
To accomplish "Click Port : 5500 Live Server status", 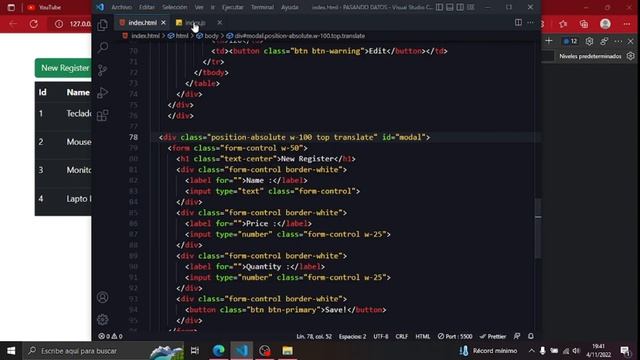I will click(455, 336).
